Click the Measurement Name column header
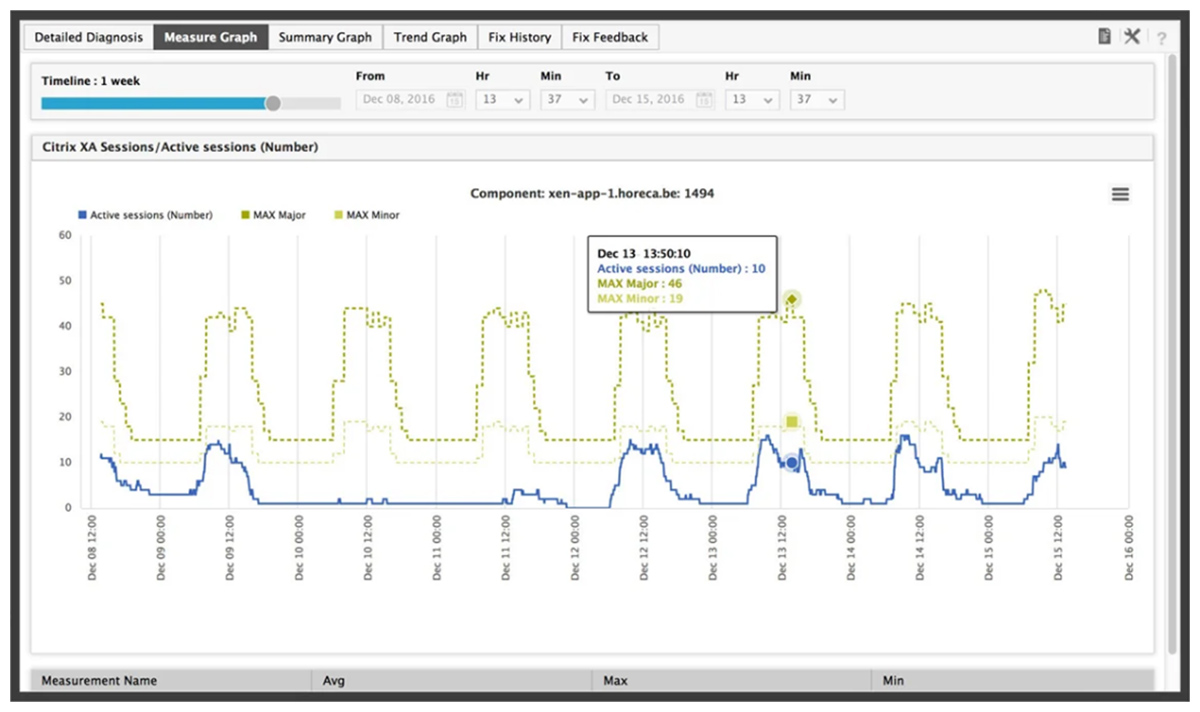The image size is (1200, 712). point(171,680)
